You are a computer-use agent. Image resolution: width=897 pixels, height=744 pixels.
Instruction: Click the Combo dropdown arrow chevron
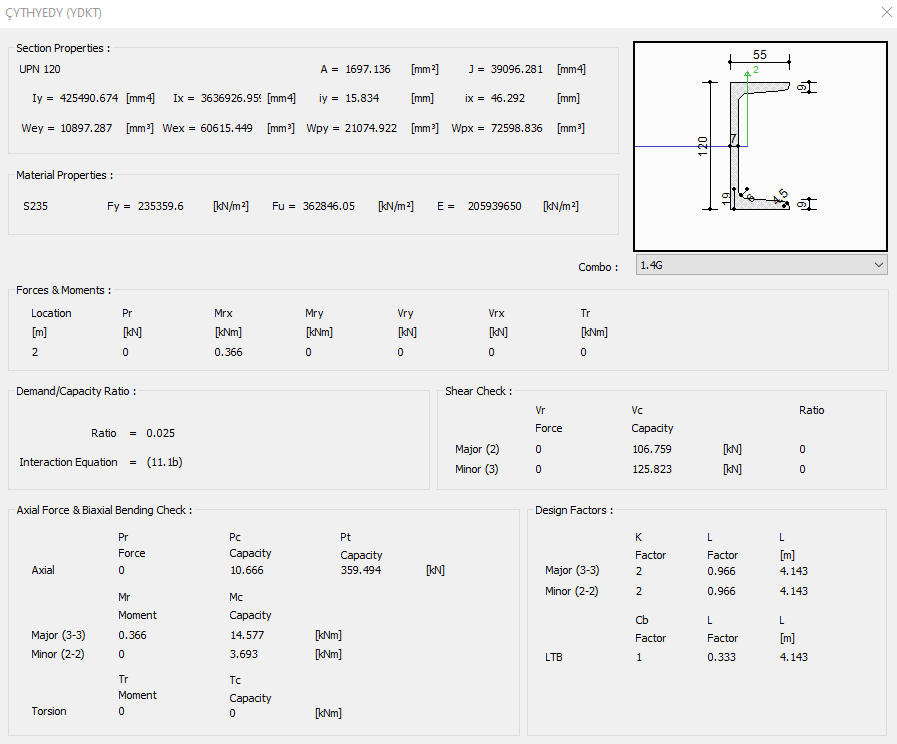pos(878,265)
